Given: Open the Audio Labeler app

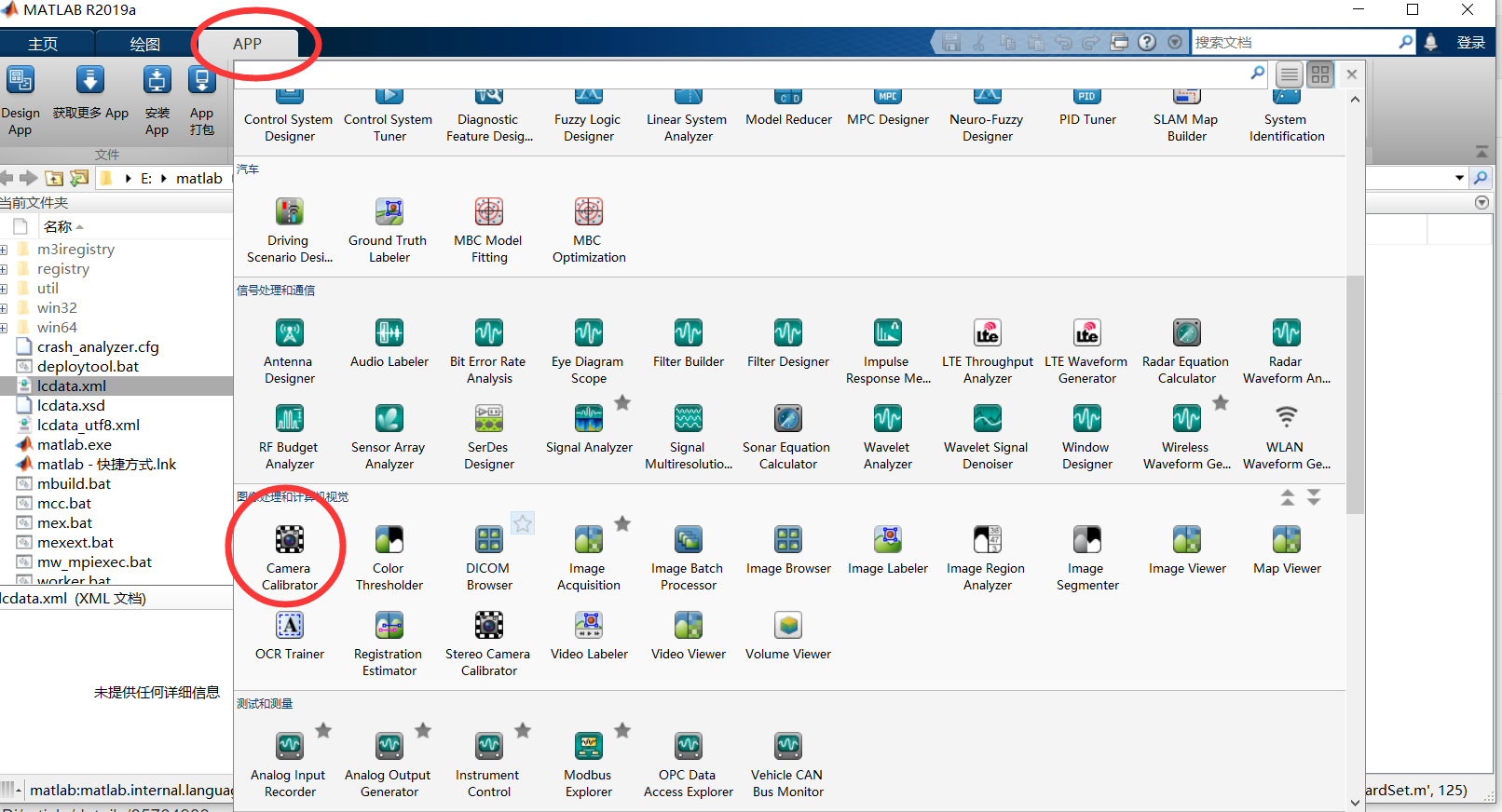Looking at the screenshot, I should pyautogui.click(x=389, y=345).
